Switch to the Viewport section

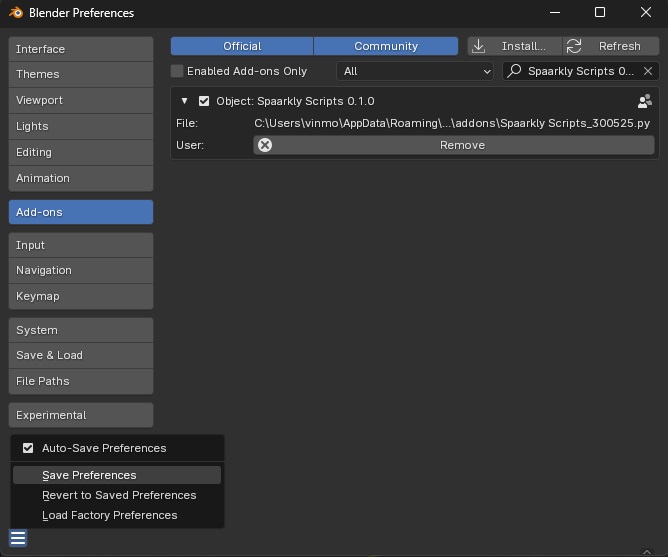coord(81,100)
